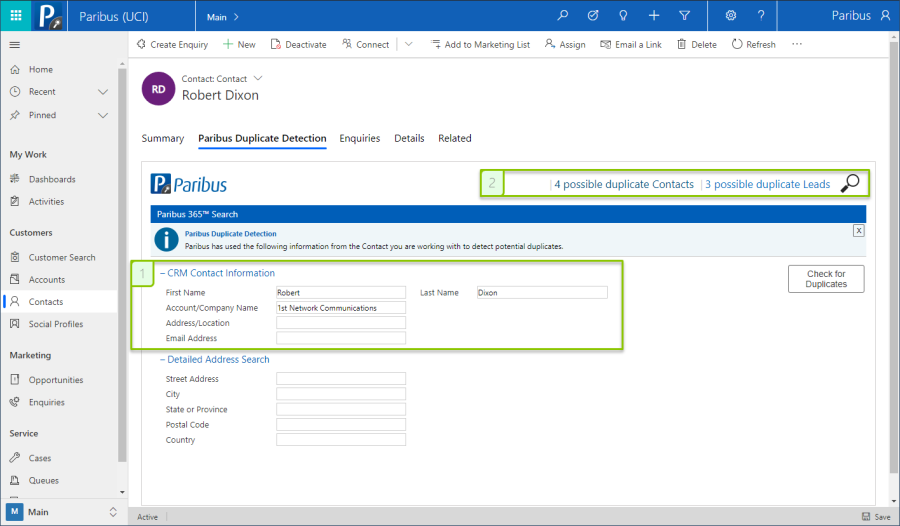Click the Assign command
The height and width of the screenshot is (526, 900).
[565, 44]
